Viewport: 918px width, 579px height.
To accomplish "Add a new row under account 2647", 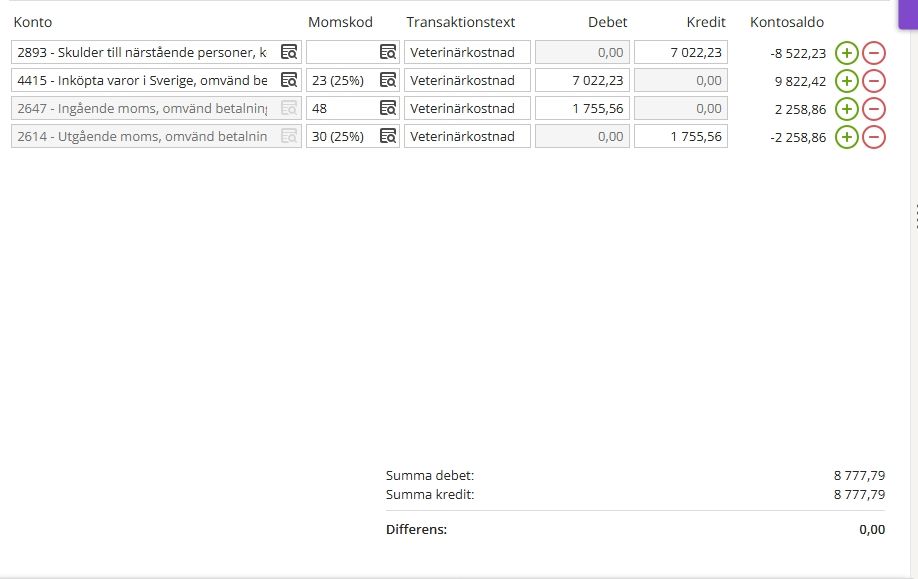I will pyautogui.click(x=845, y=108).
